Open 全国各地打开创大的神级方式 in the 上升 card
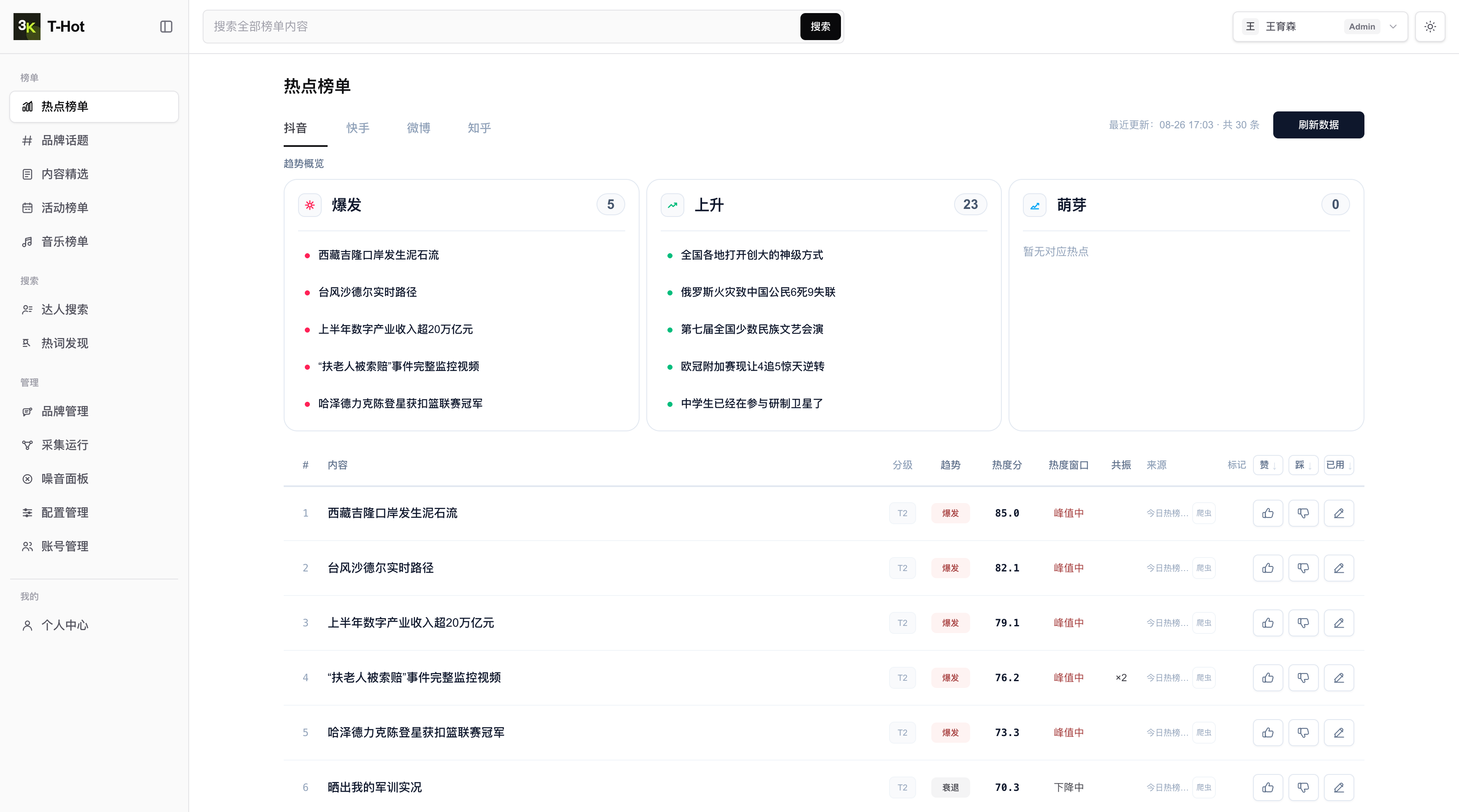Image resolution: width=1459 pixels, height=812 pixels. point(751,255)
